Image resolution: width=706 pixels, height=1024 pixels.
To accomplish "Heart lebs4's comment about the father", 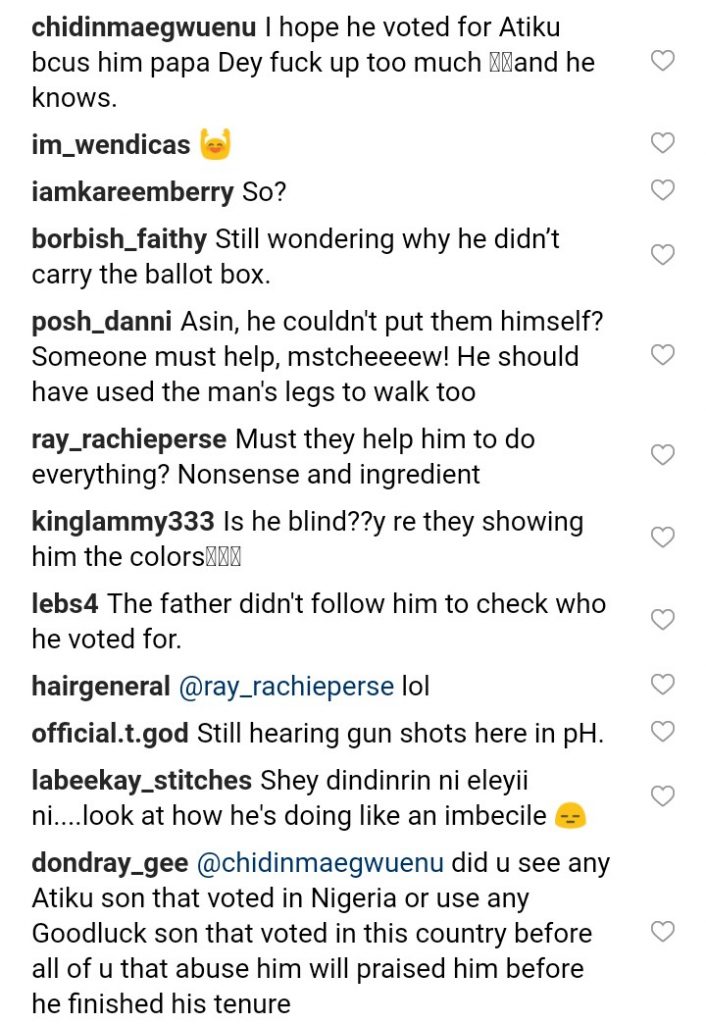I will (662, 620).
